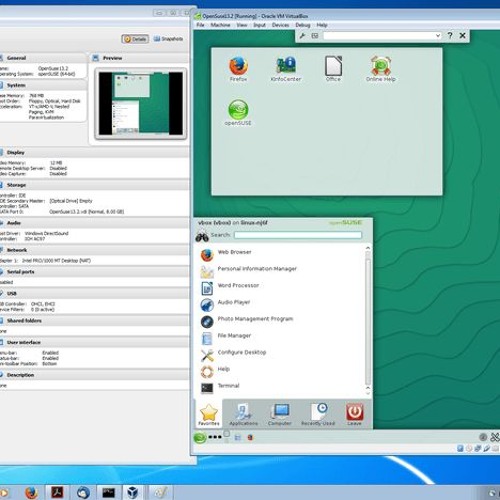Switch to the Favorites launcher tab
This screenshot has height=500, width=500.
pos(209,414)
